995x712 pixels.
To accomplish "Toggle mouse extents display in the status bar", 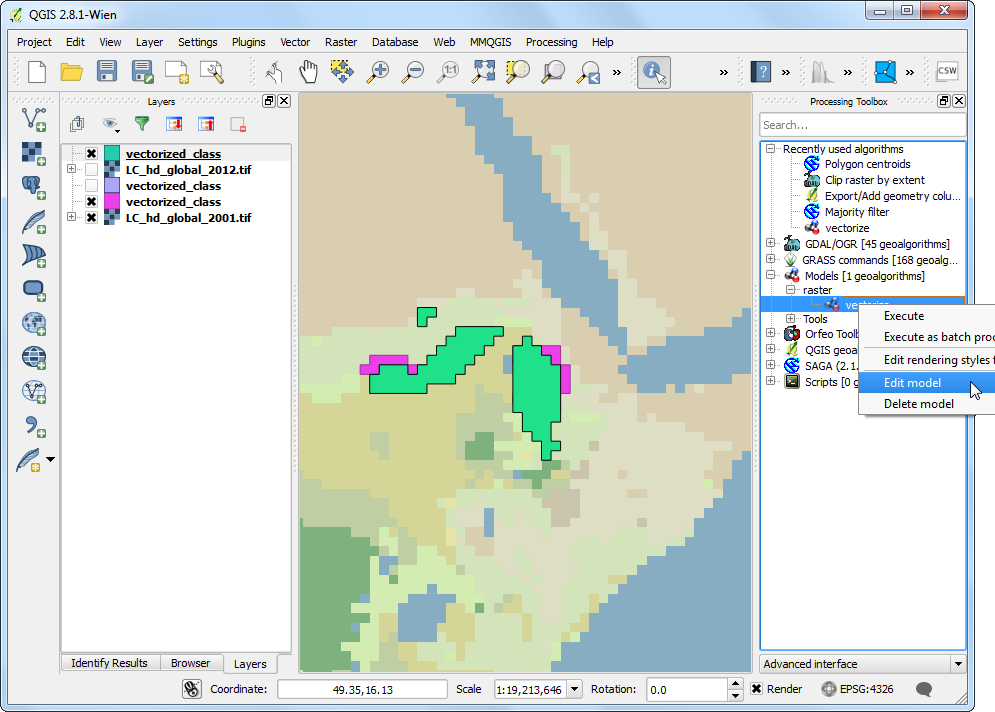I will pos(192,689).
